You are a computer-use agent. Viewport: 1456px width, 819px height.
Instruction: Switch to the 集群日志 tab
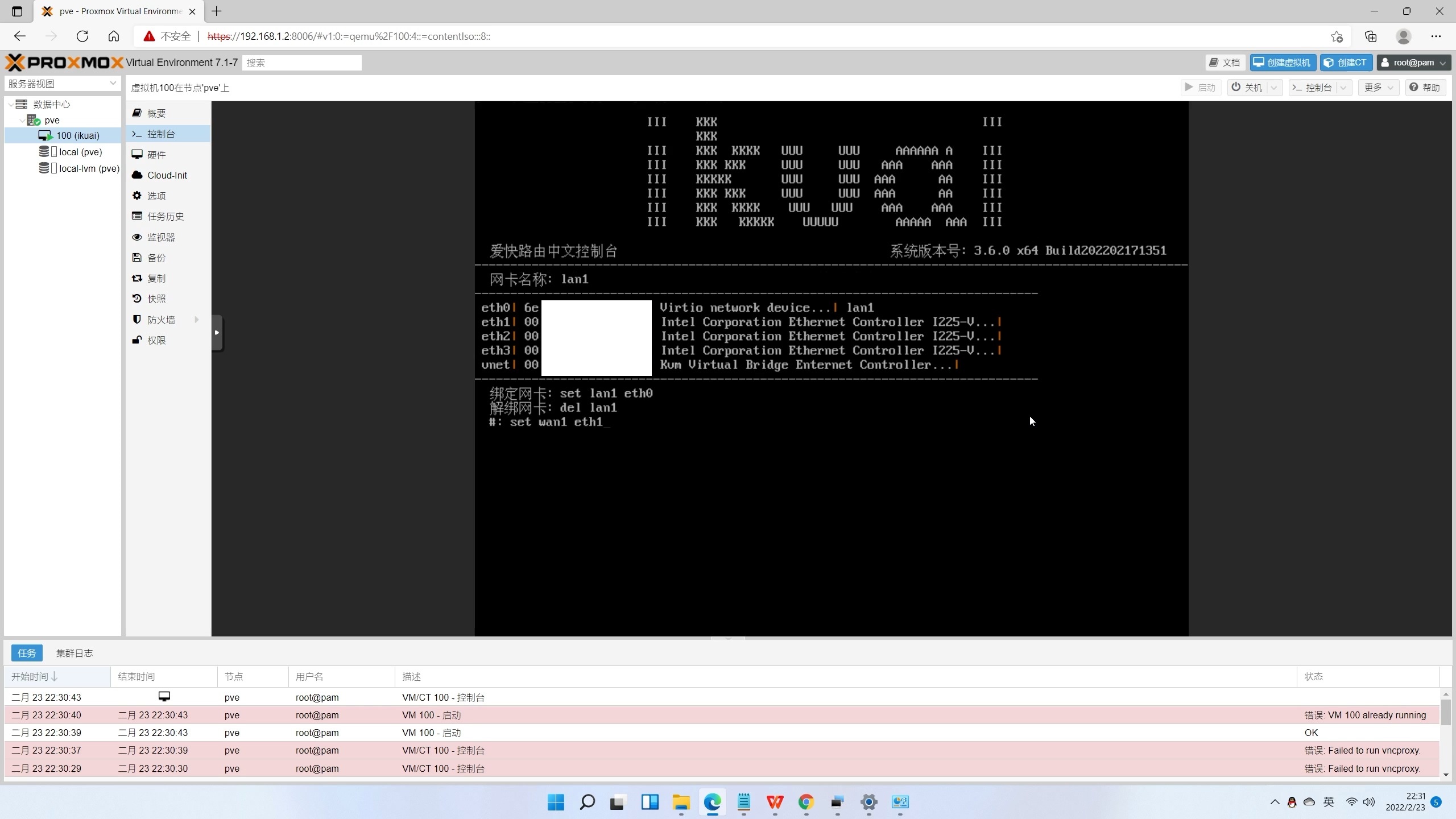[75, 653]
